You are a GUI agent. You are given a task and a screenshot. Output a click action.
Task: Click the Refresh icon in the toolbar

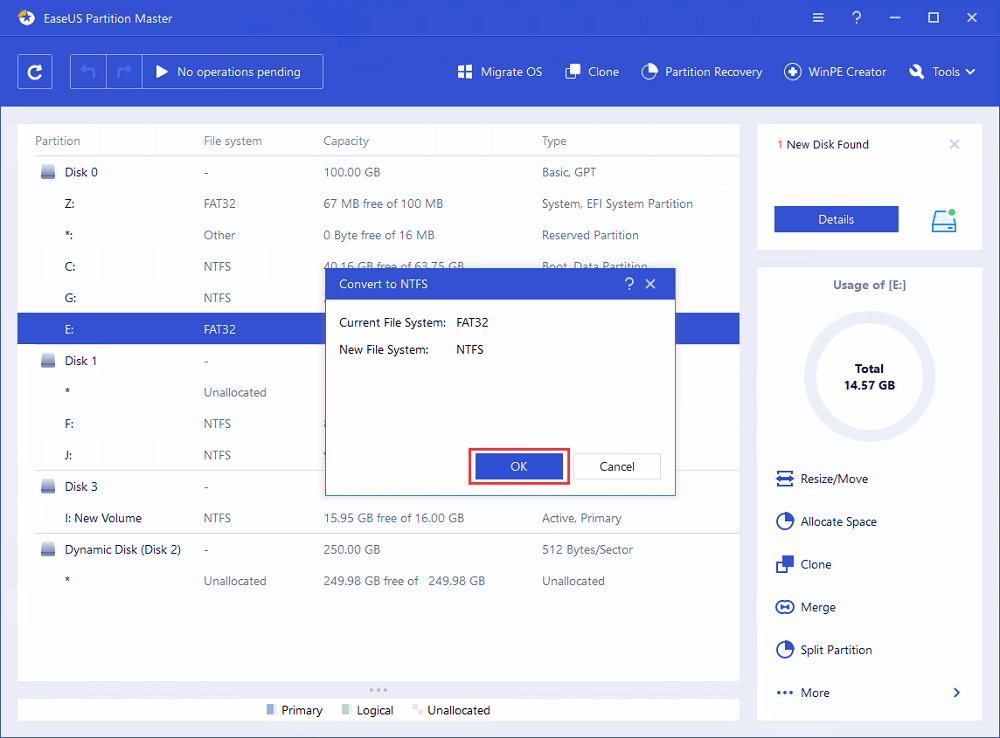pyautogui.click(x=35, y=72)
